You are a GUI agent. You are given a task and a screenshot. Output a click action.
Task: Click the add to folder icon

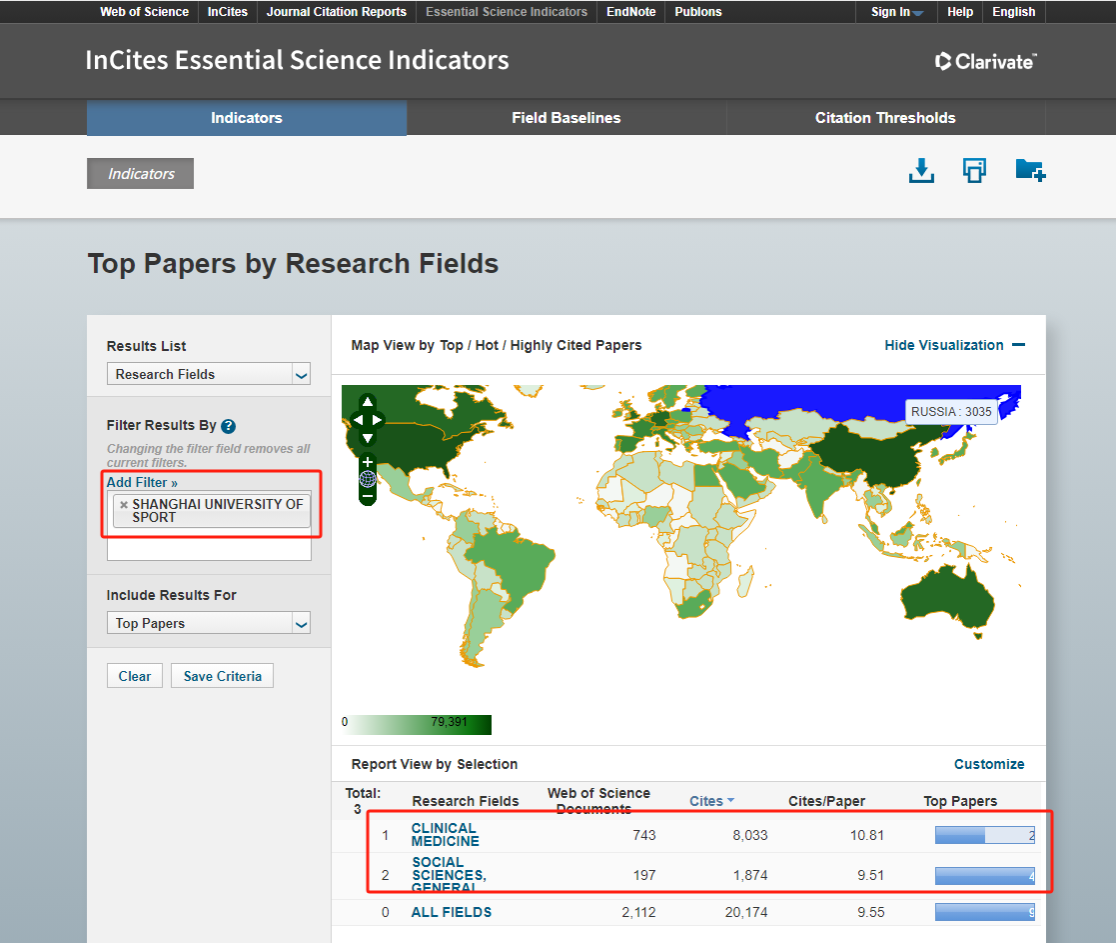(x=1030, y=171)
